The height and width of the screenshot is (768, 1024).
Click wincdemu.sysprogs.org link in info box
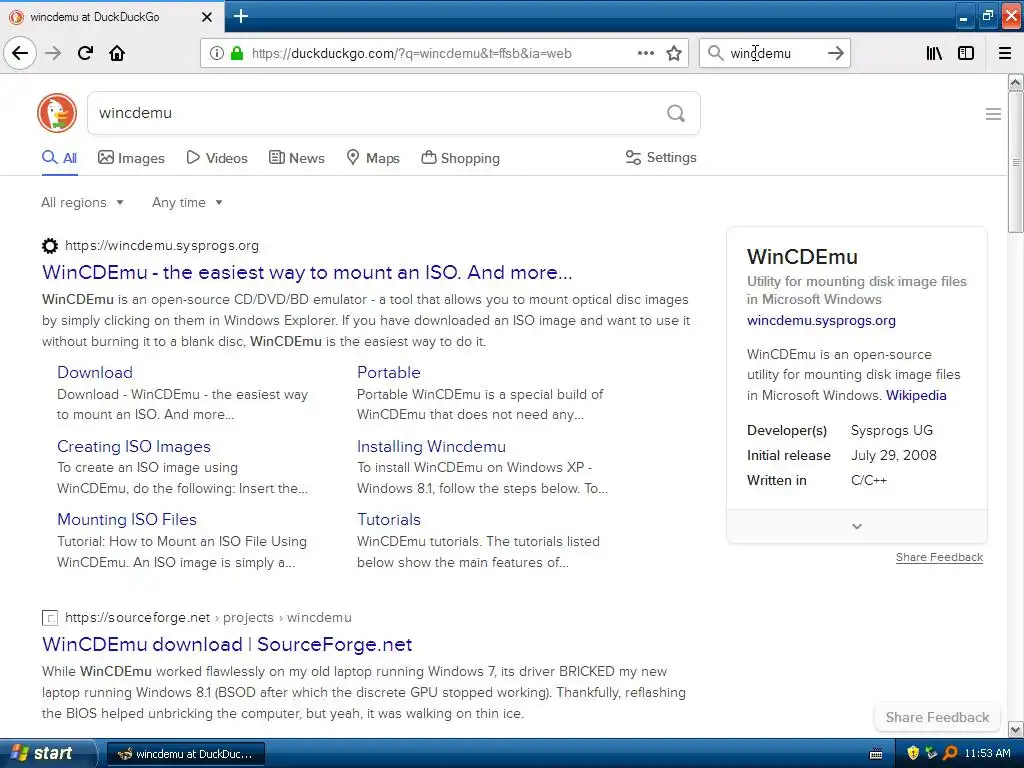[821, 321]
